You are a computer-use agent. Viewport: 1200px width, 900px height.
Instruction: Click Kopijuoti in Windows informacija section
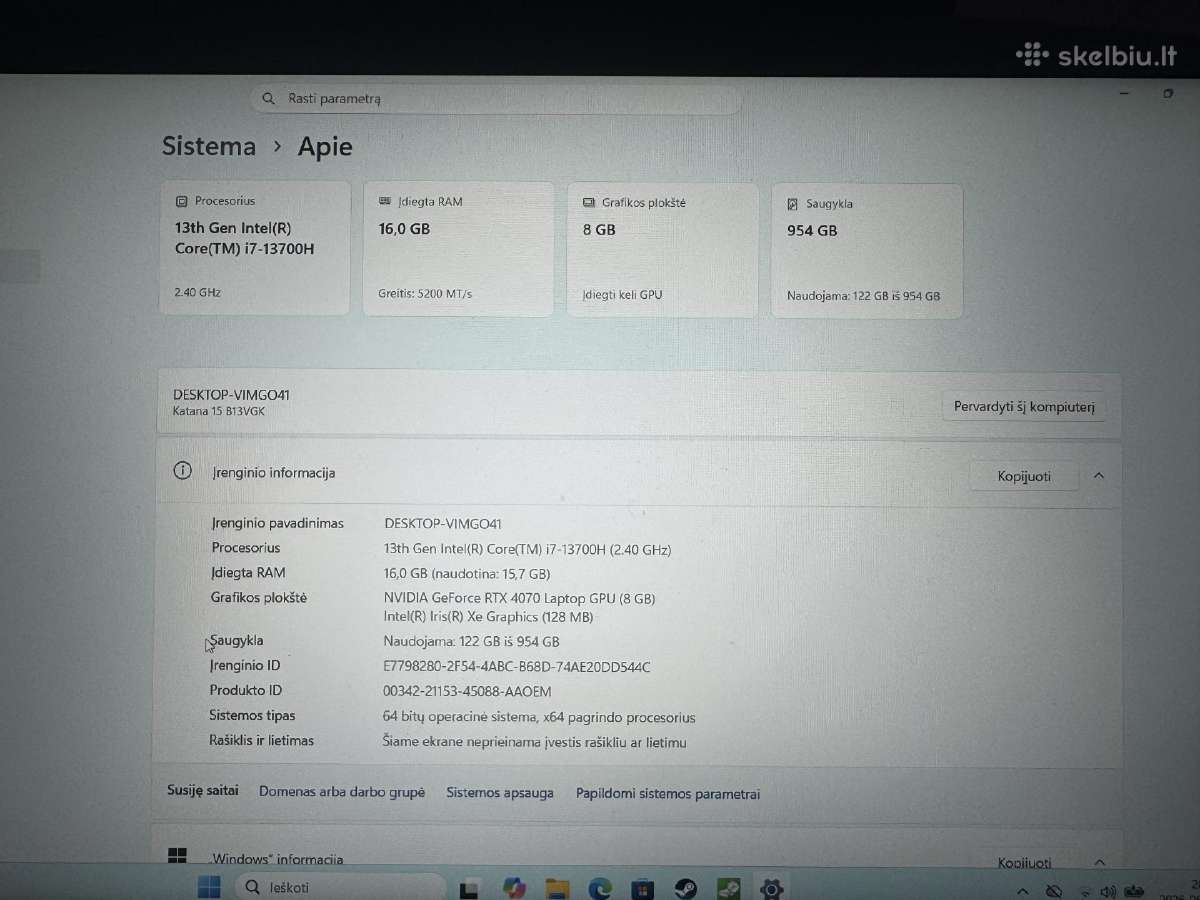(1024, 862)
